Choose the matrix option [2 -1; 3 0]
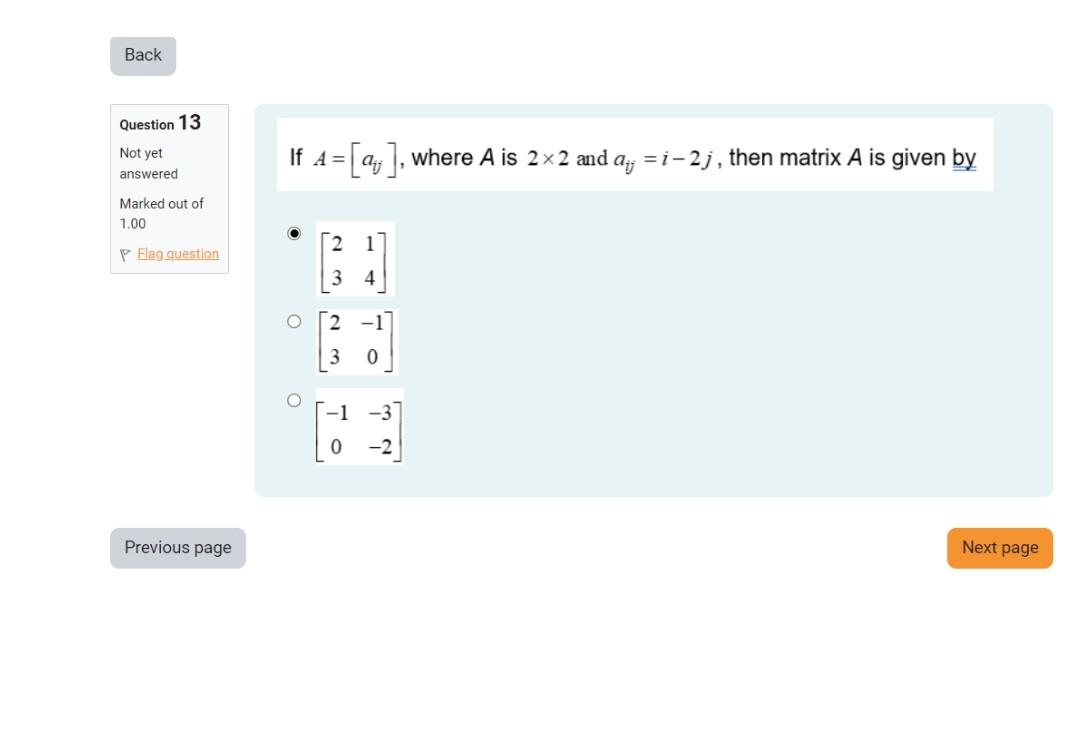 (295, 321)
